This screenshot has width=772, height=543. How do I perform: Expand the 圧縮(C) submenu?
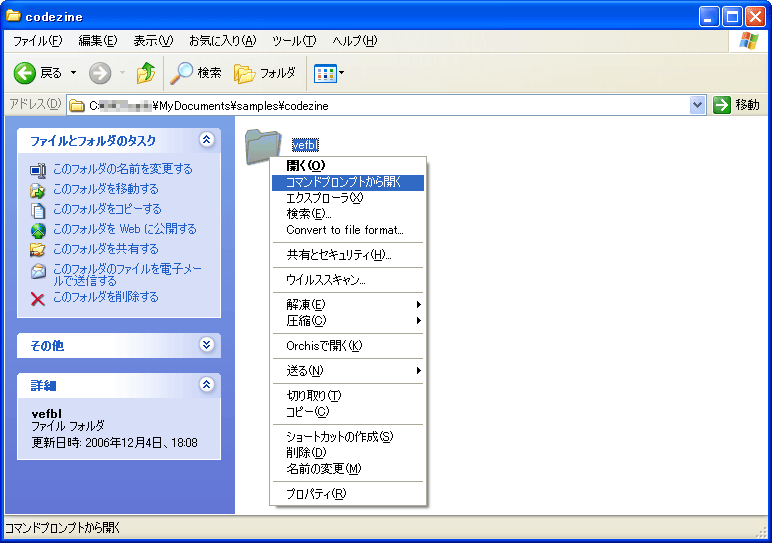click(x=348, y=321)
